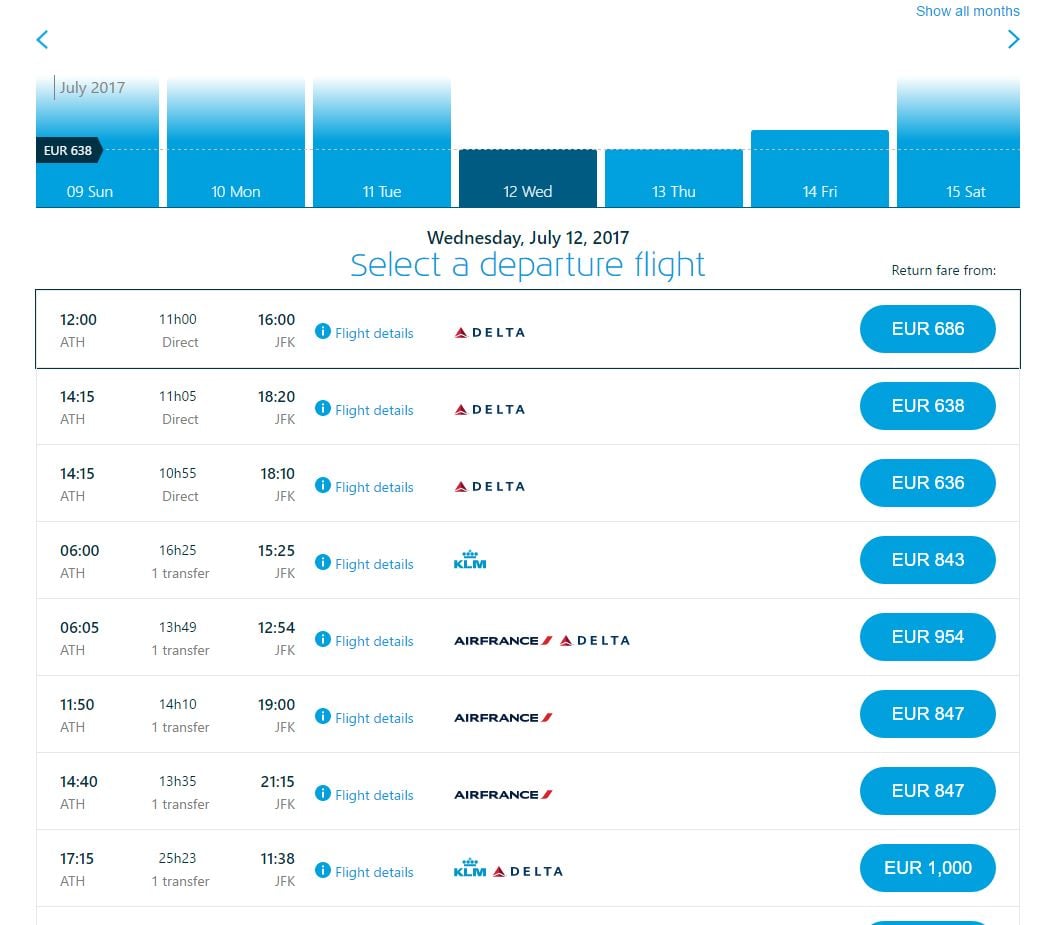Screen dimensions: 1042x925
Task: Go to previous week with left chevron
Action: [x=43, y=40]
